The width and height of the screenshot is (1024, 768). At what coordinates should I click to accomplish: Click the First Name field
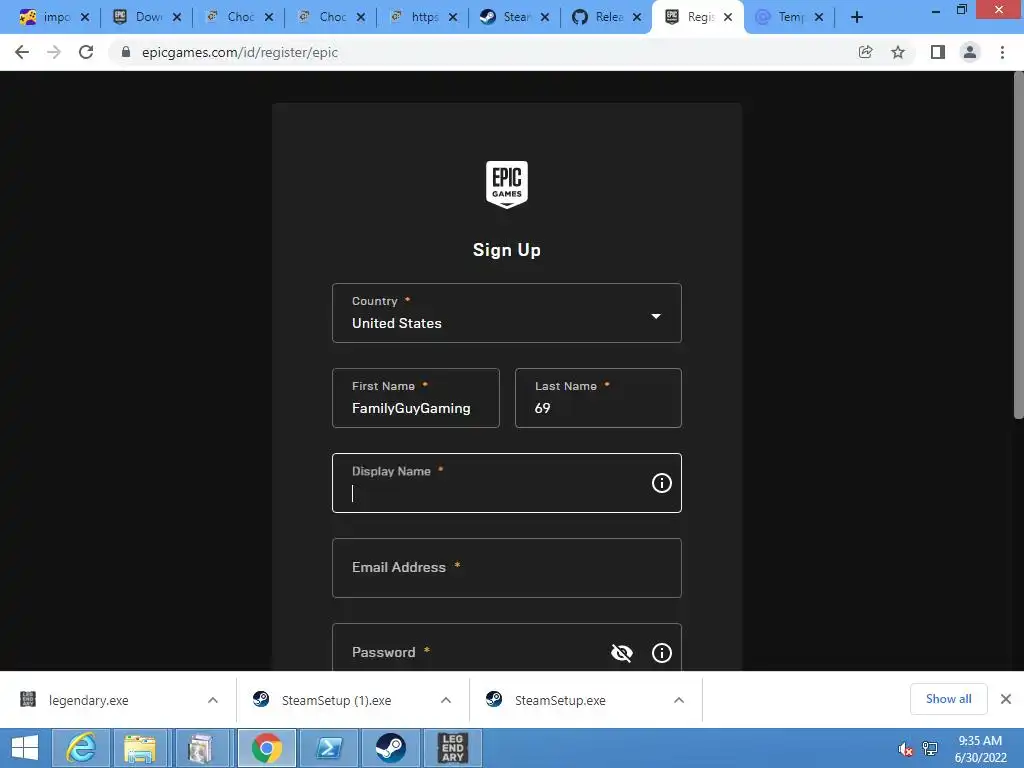[415, 398]
